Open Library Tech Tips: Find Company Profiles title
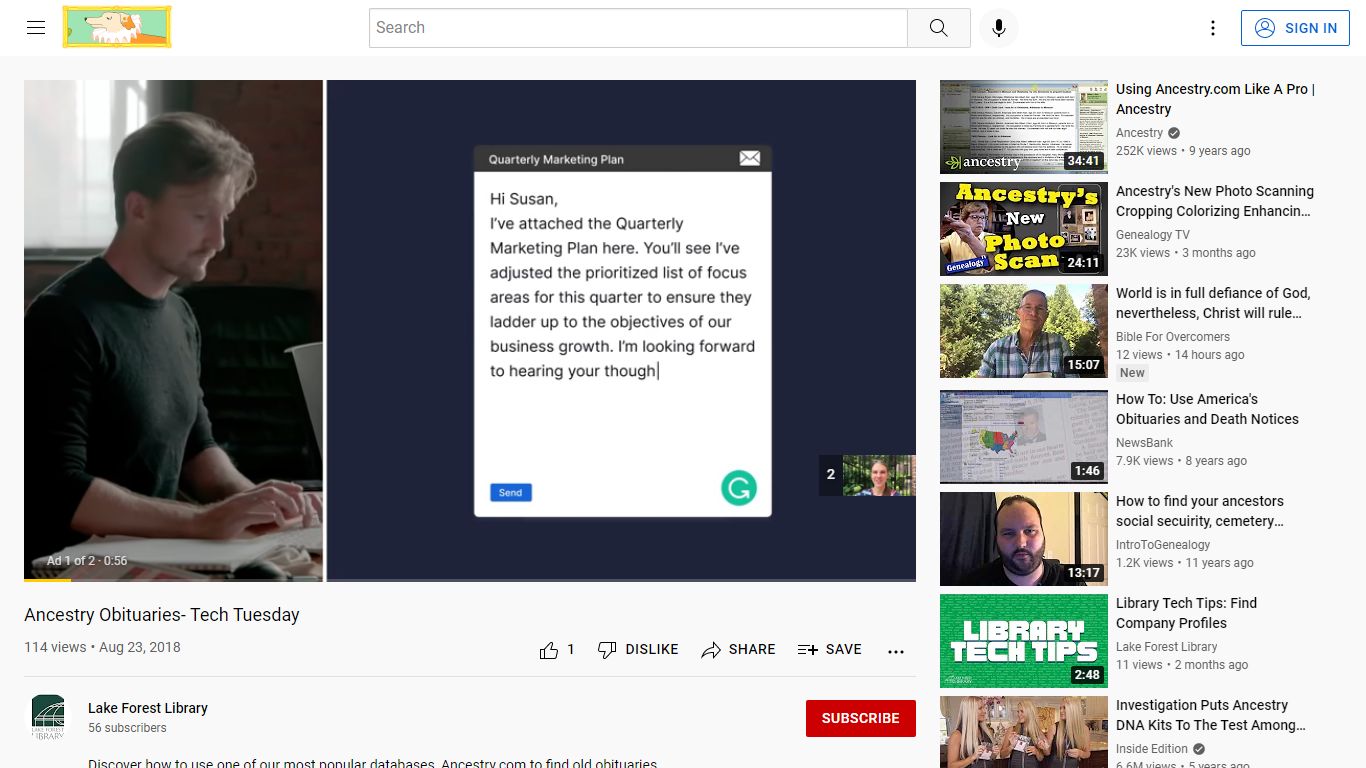The image size is (1366, 768). tap(1186, 613)
